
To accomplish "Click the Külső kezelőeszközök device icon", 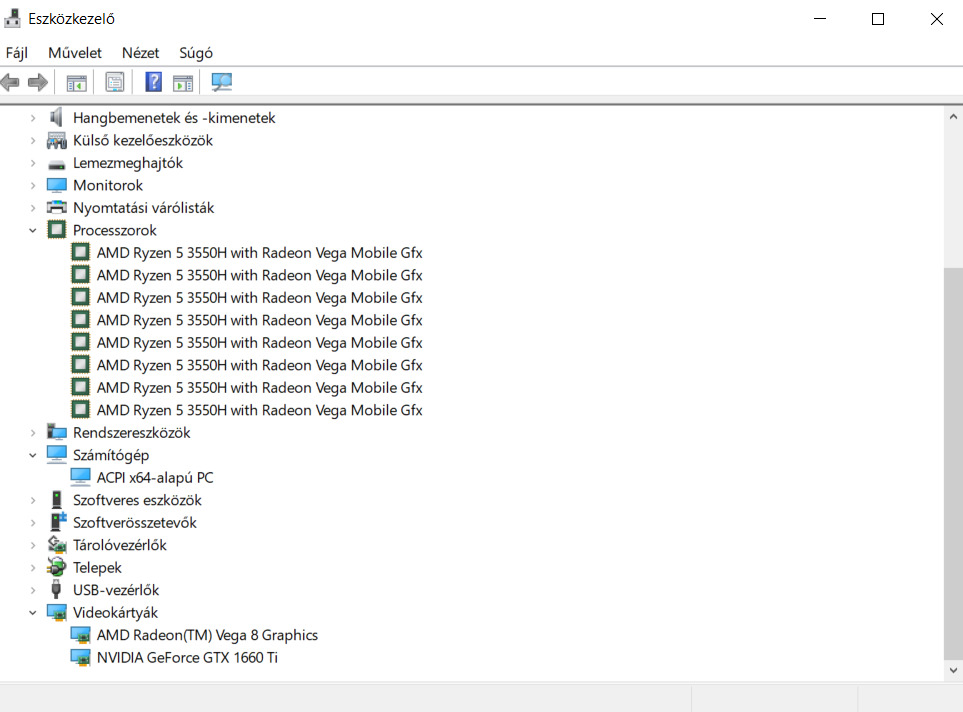I will pos(57,140).
